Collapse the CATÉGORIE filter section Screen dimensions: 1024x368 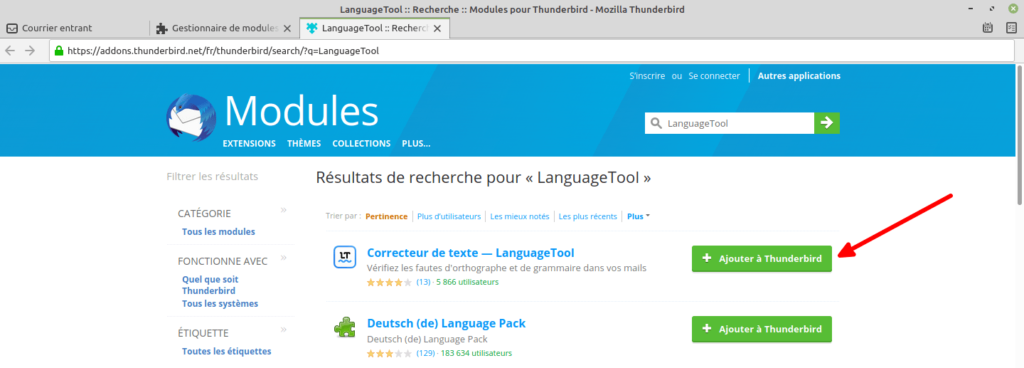pyautogui.click(x=283, y=210)
